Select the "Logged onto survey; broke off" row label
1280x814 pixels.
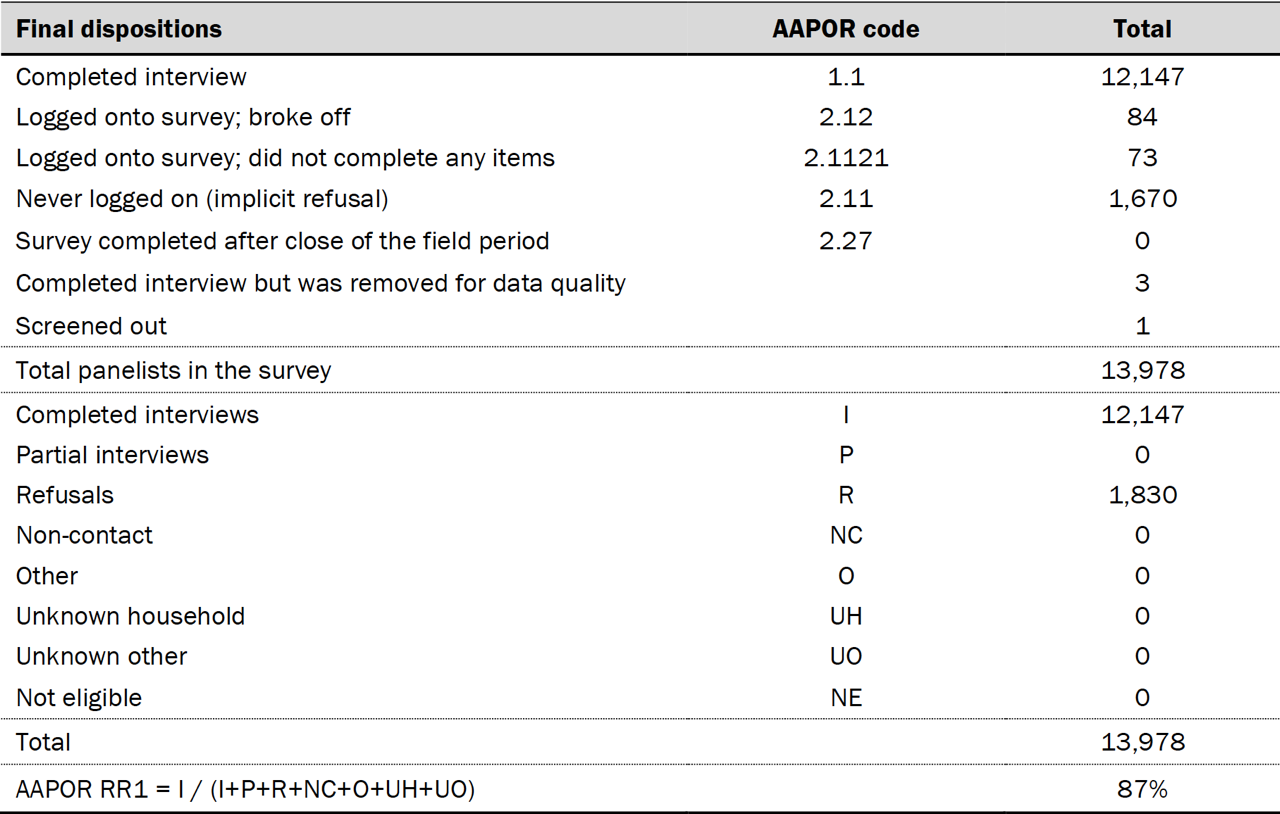coord(183,117)
